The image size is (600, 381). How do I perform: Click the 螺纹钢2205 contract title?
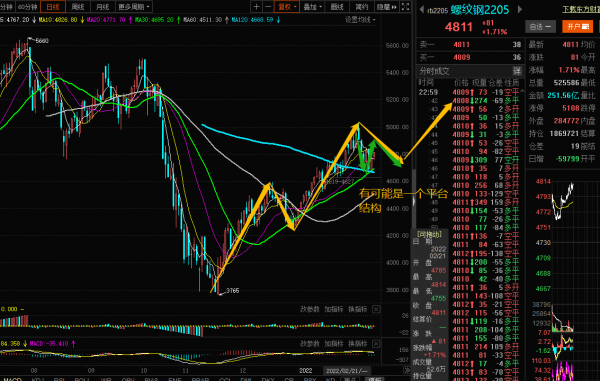click(480, 10)
